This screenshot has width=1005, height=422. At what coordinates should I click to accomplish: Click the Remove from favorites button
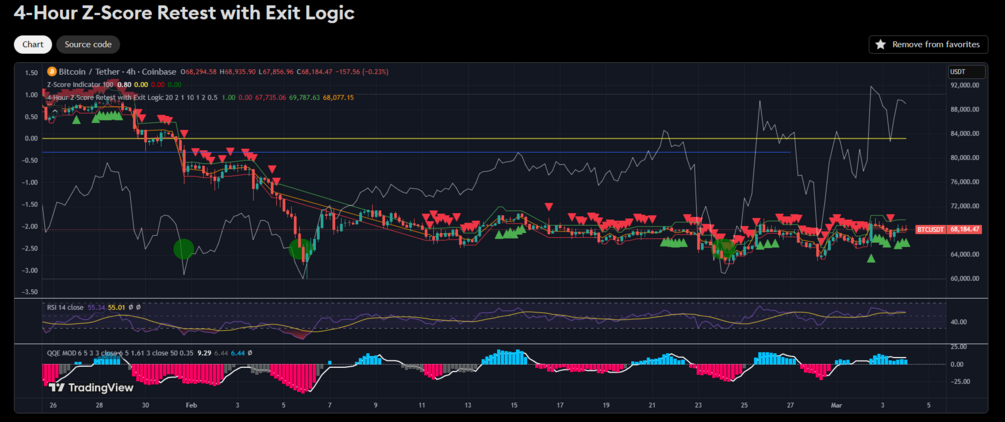click(x=928, y=44)
